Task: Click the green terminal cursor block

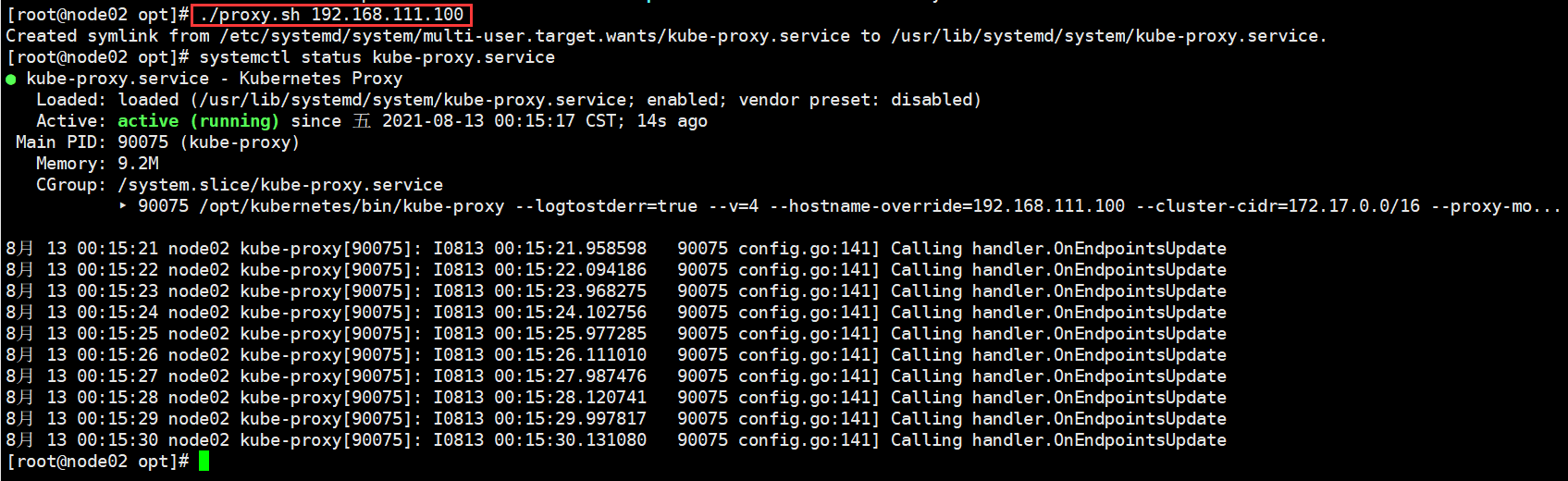Action: (204, 461)
